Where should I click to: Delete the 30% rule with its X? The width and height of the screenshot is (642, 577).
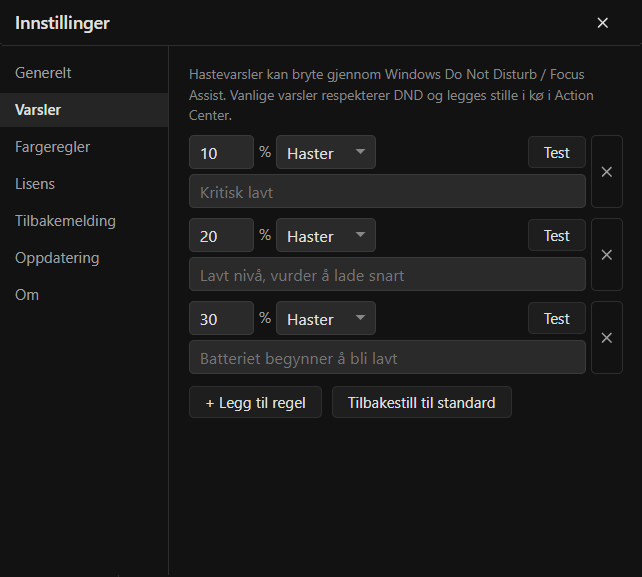(607, 338)
